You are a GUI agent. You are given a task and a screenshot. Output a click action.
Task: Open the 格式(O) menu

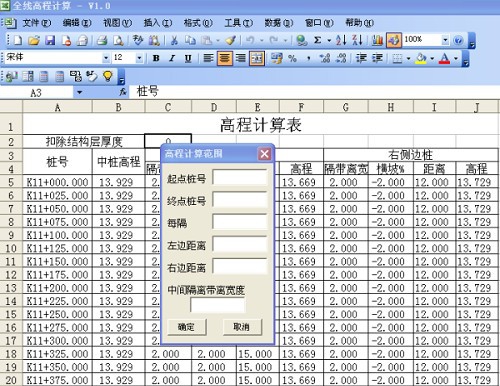pyautogui.click(x=198, y=23)
